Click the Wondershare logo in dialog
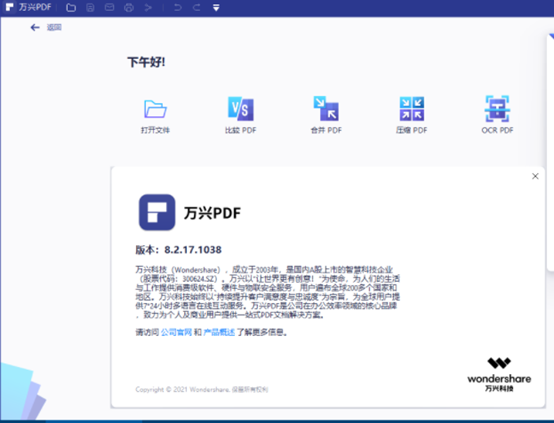The height and width of the screenshot is (423, 554). (x=499, y=375)
